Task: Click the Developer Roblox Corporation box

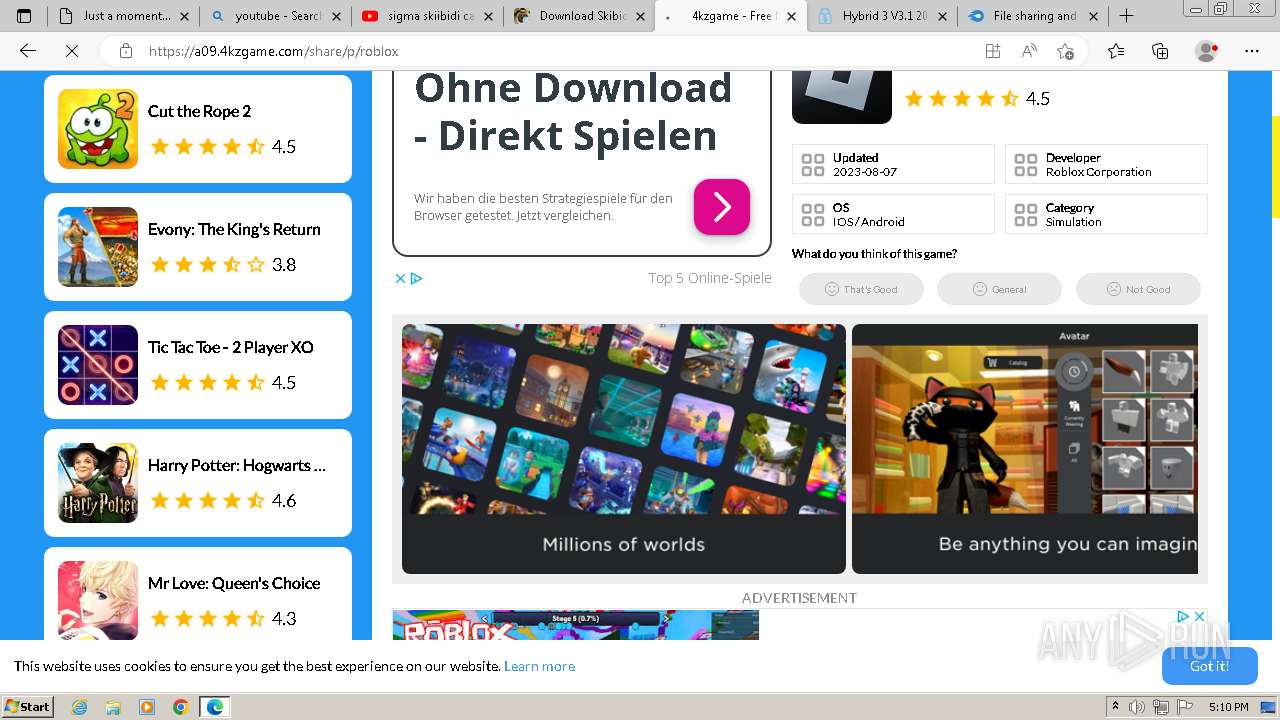Action: (1106, 164)
